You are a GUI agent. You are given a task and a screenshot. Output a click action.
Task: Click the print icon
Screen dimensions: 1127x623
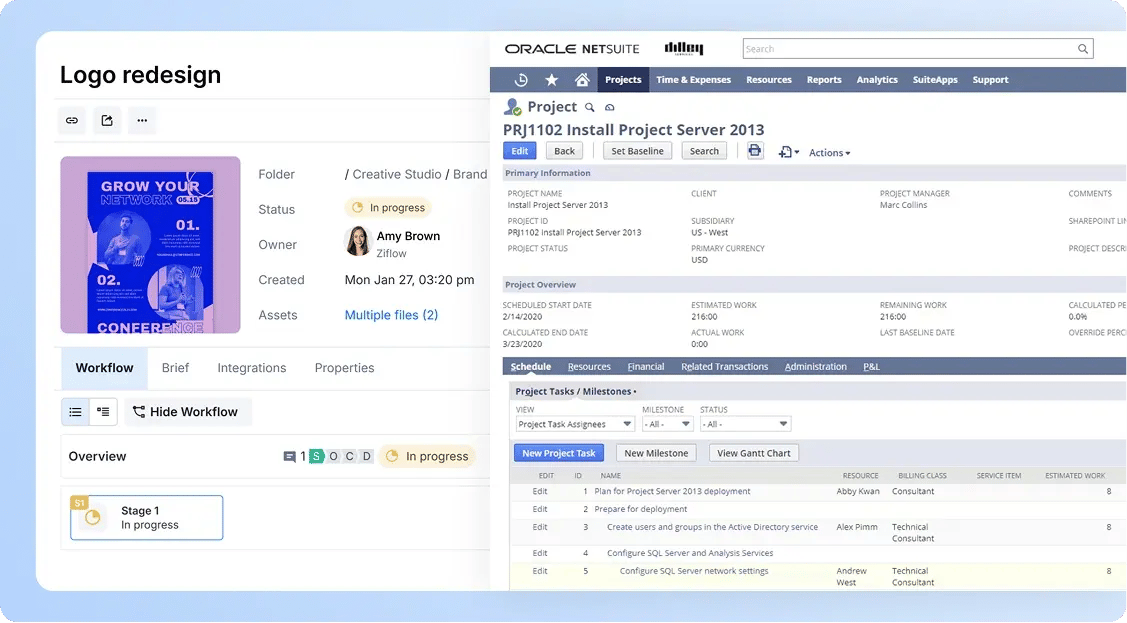755,151
